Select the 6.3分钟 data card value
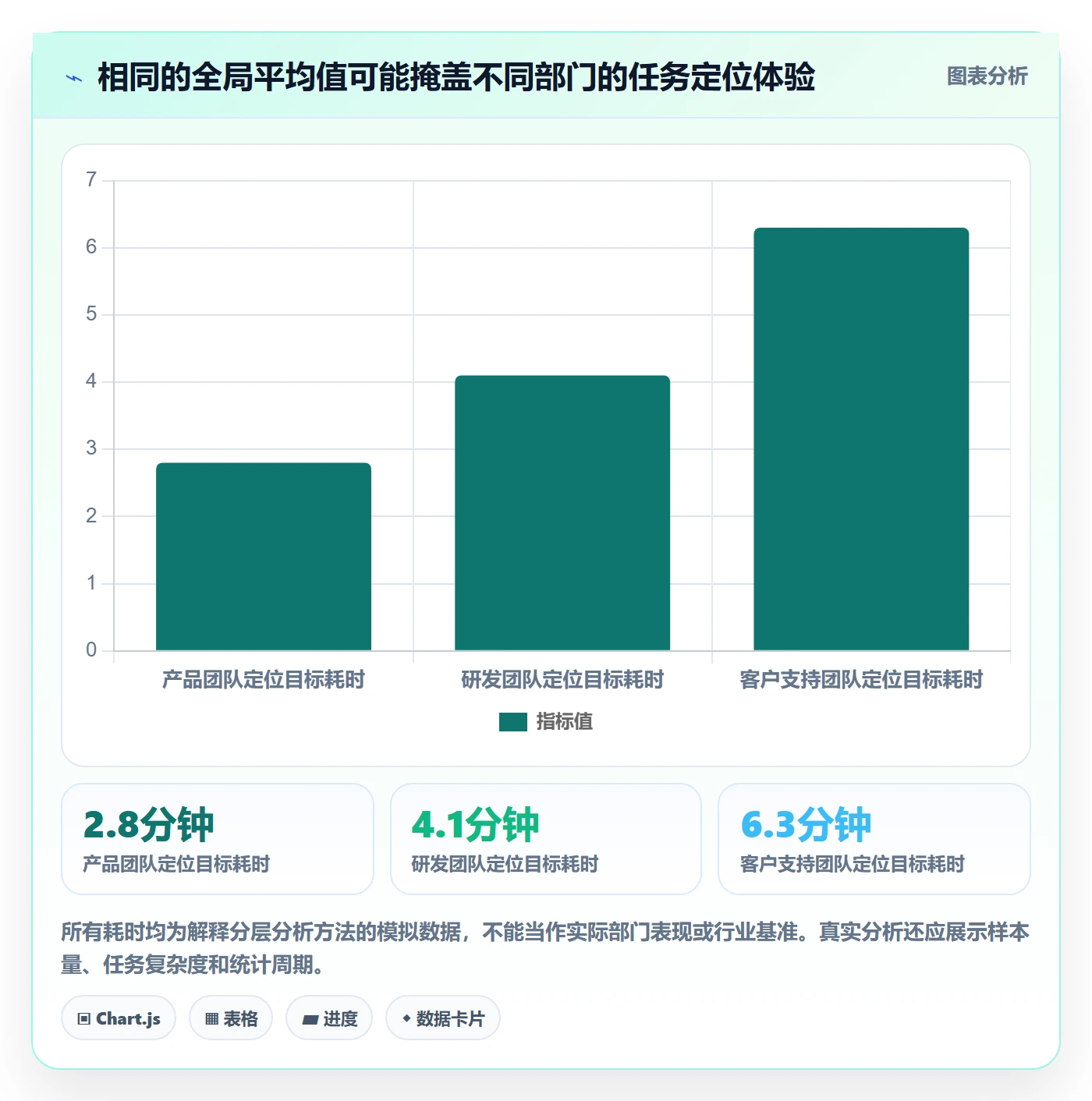Image resolution: width=1092 pixels, height=1101 pixels. click(x=806, y=825)
